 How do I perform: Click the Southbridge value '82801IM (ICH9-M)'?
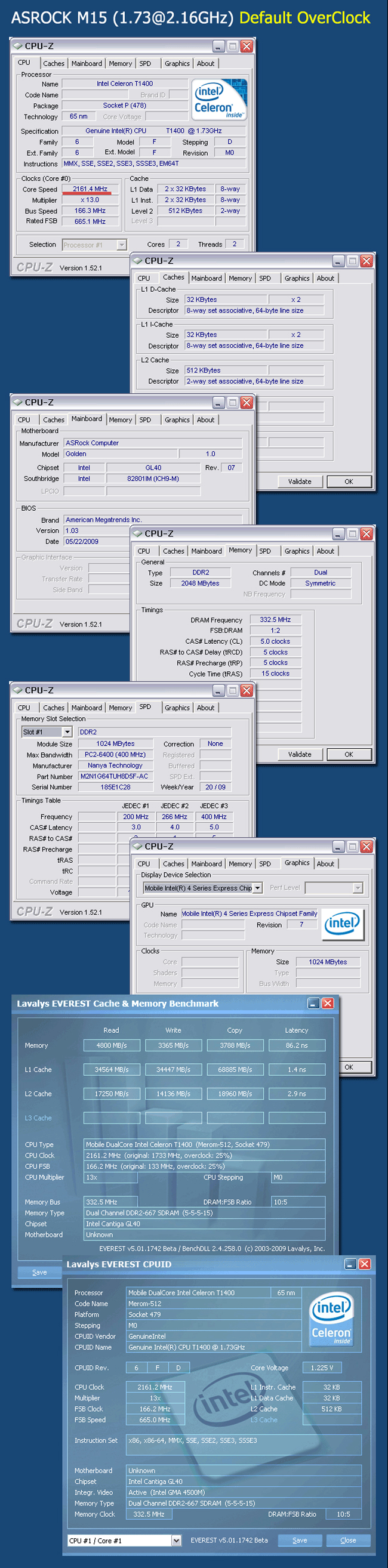(x=153, y=479)
